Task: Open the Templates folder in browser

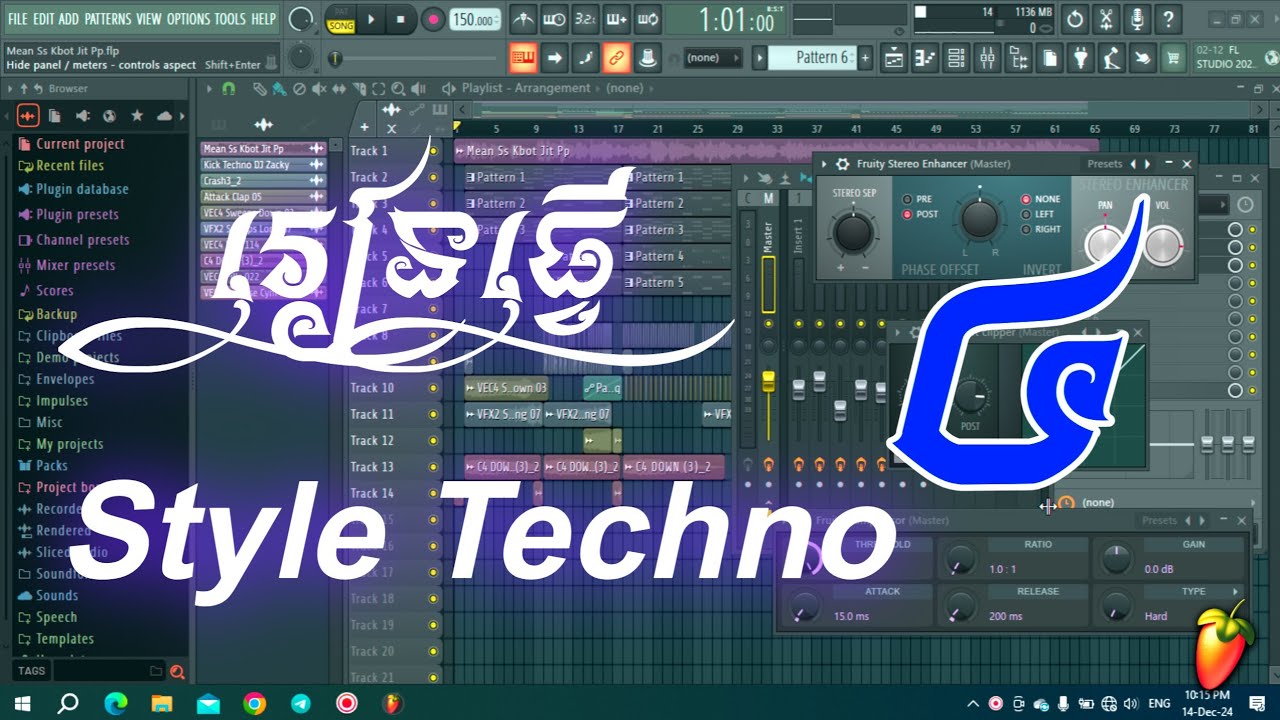Action: 65,639
